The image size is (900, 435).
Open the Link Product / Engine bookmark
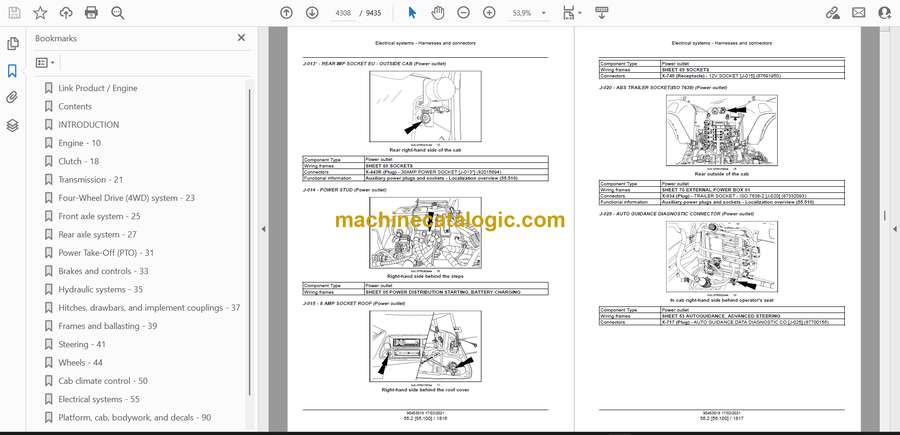(98, 88)
